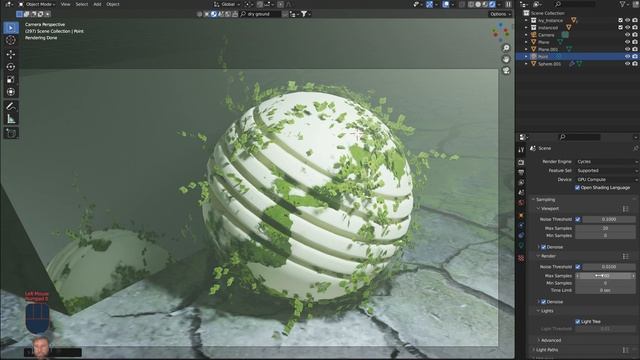The height and width of the screenshot is (360, 640).
Task: Click the outliner filter funnel icon
Action: click(622, 4)
